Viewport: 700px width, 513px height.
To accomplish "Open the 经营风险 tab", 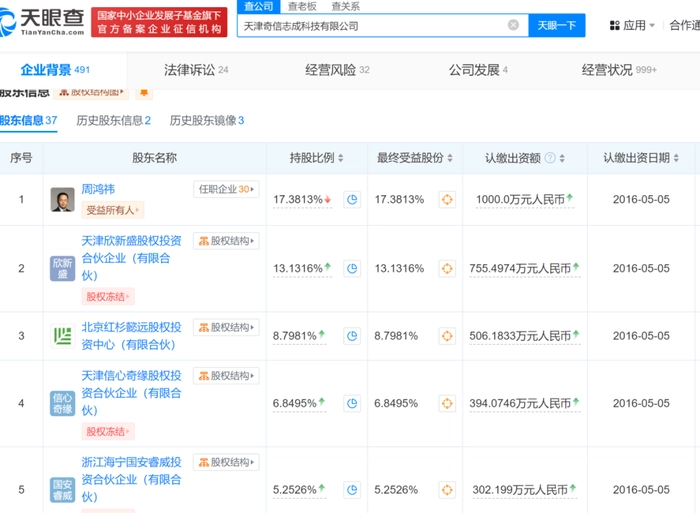I will [x=337, y=70].
